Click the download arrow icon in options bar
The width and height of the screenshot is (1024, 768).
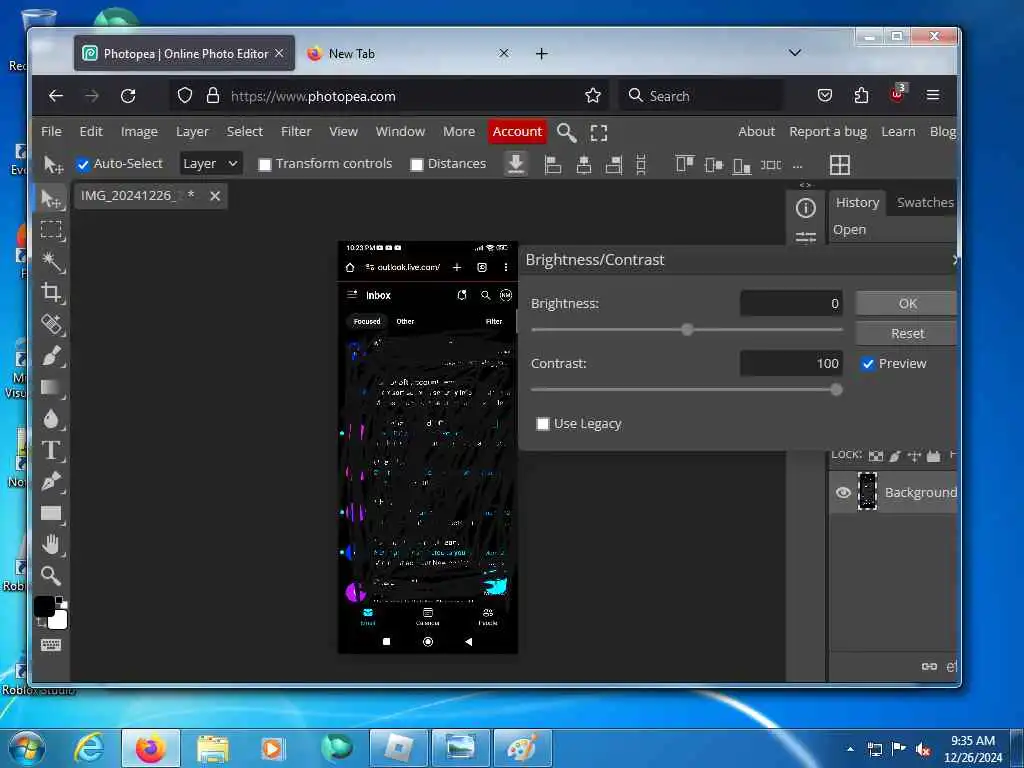click(516, 164)
